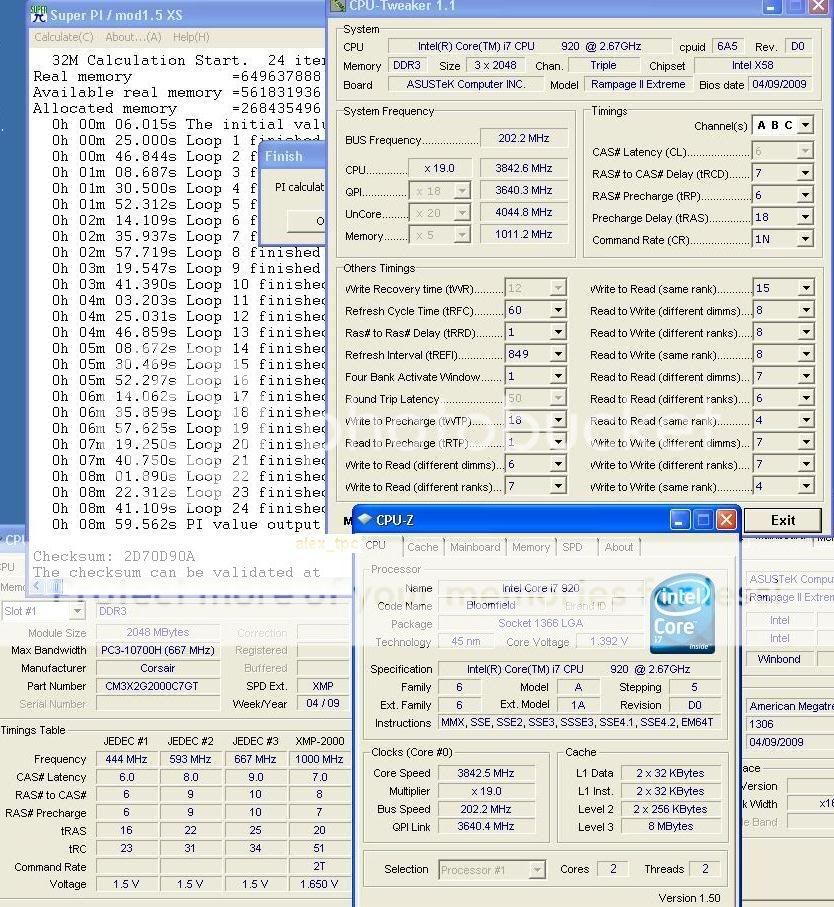The image size is (834, 907).
Task: Open the RAS# to CAS# Delay (tRCD) dropdown
Action: [805, 173]
